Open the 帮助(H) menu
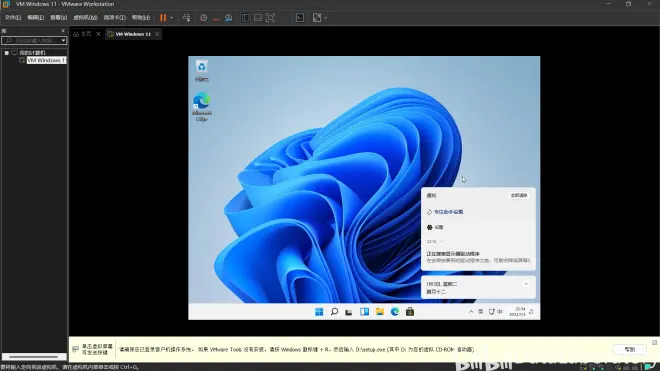The image size is (660, 371). click(x=141, y=18)
